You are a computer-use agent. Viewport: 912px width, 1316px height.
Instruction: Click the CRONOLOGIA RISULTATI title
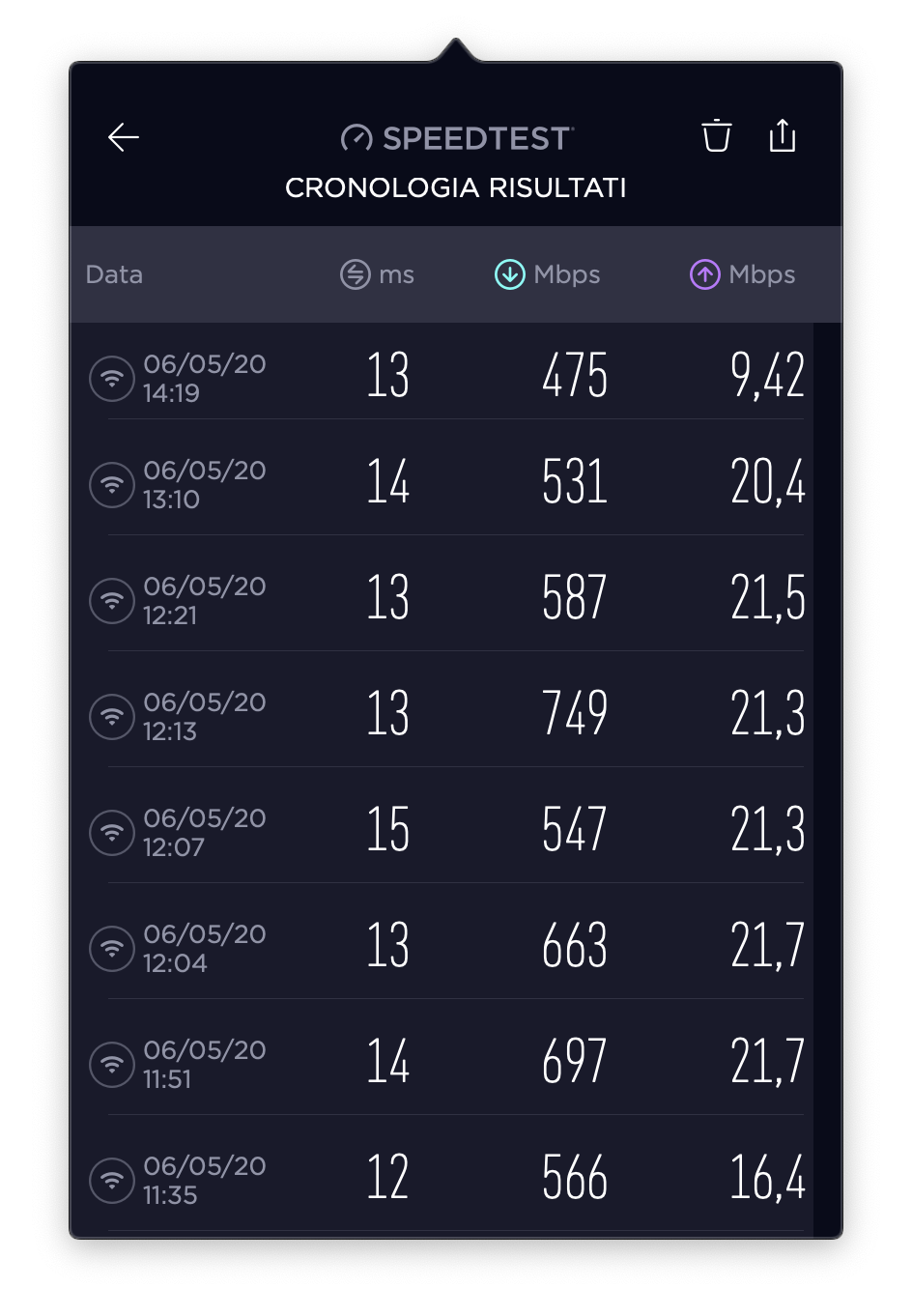(x=455, y=187)
